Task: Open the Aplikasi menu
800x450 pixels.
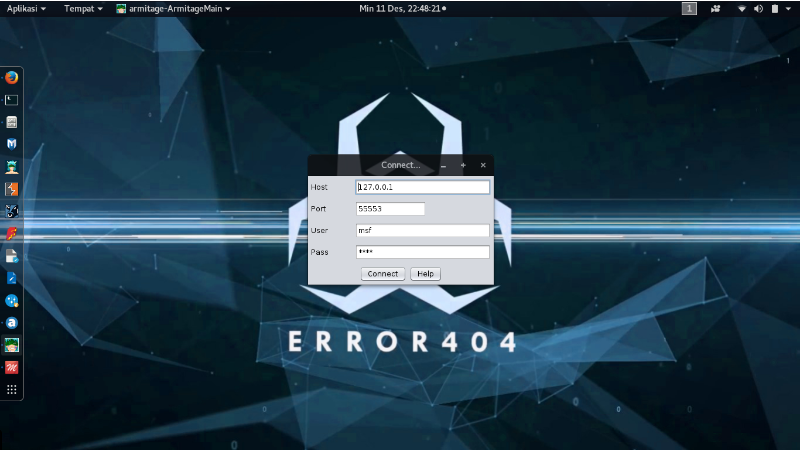Action: click(26, 9)
